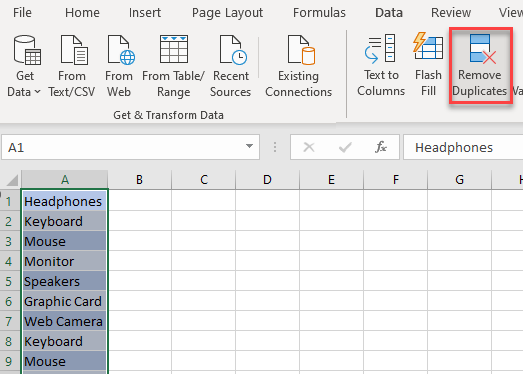The height and width of the screenshot is (374, 523).
Task: Apply Flash Fill
Action: [x=429, y=65]
